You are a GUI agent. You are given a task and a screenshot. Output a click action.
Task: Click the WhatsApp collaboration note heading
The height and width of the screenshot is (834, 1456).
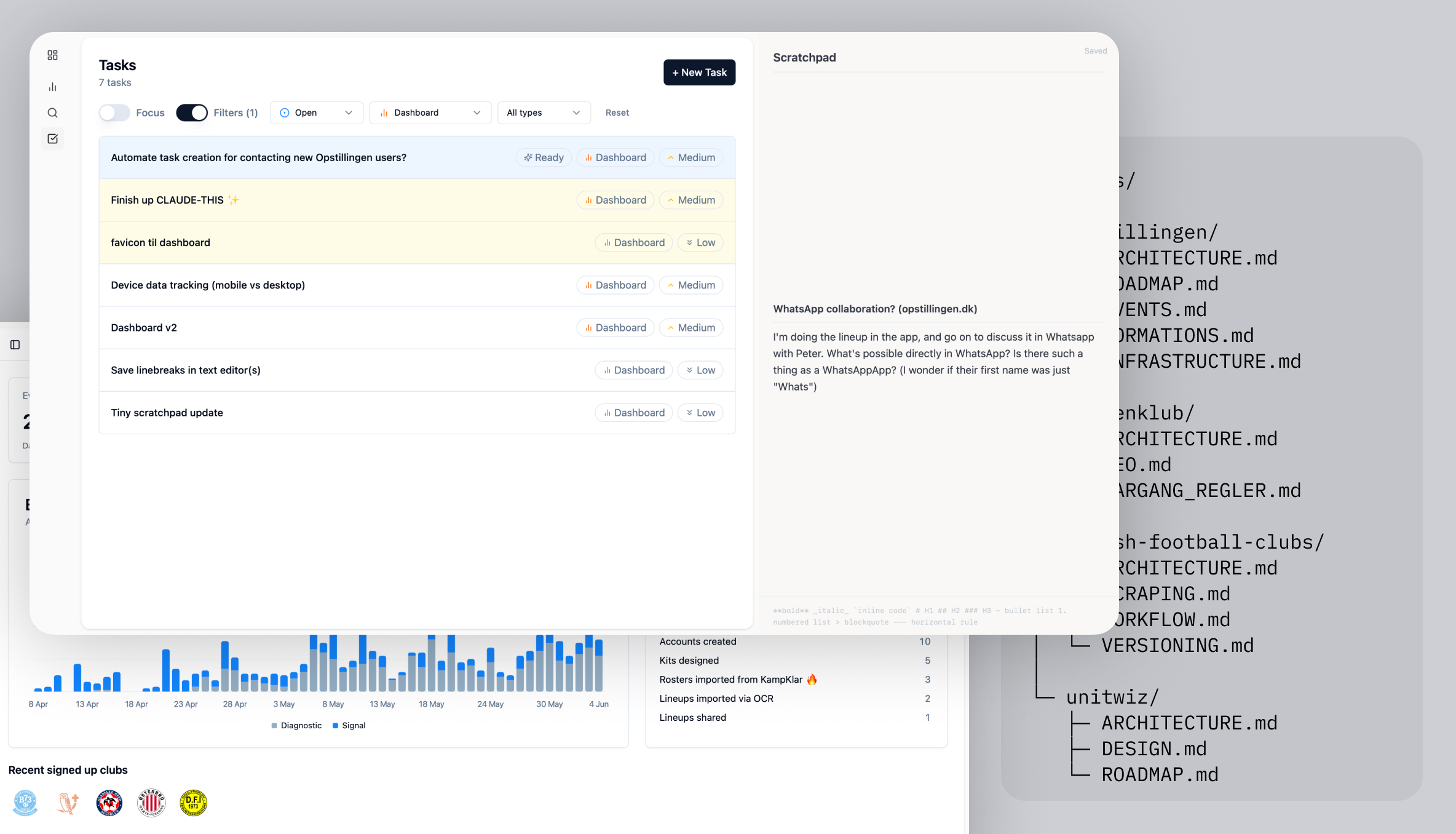click(x=875, y=309)
